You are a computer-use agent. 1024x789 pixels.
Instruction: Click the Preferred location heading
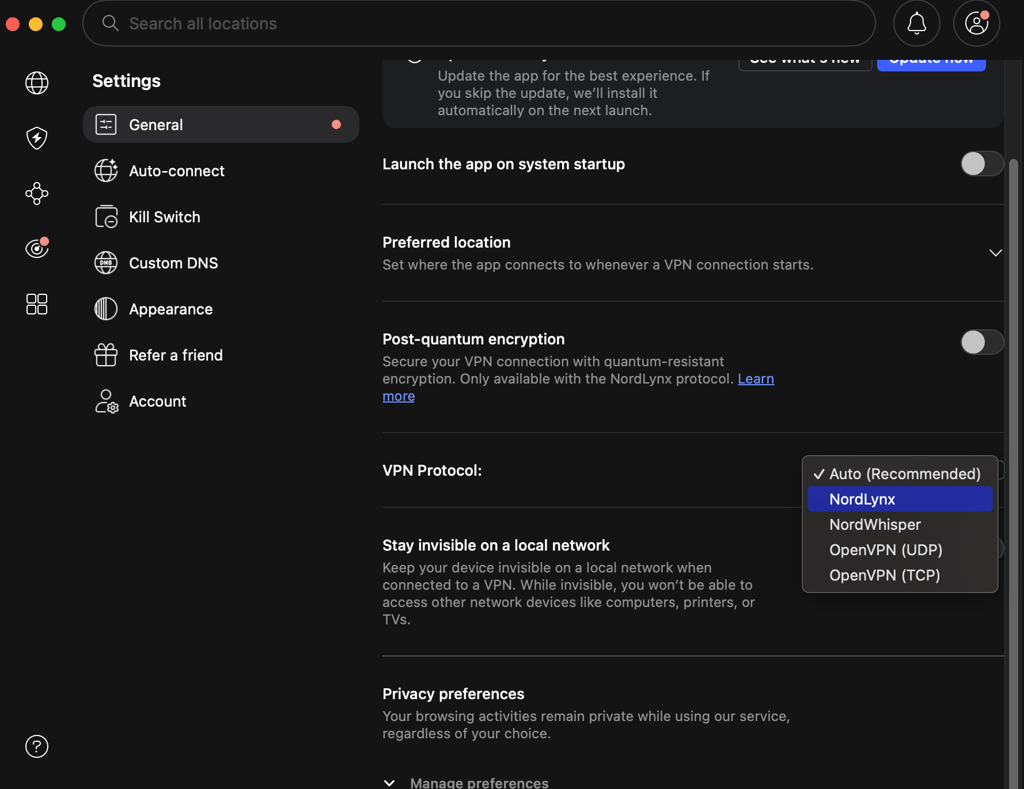(446, 242)
